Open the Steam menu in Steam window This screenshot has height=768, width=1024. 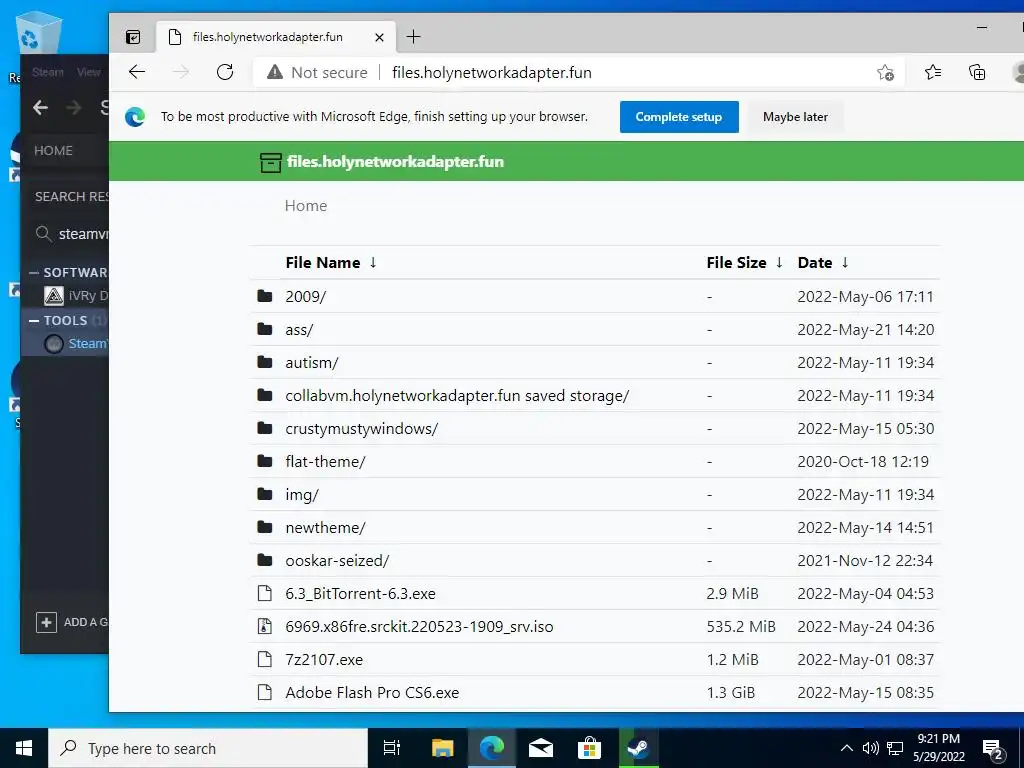coord(48,72)
